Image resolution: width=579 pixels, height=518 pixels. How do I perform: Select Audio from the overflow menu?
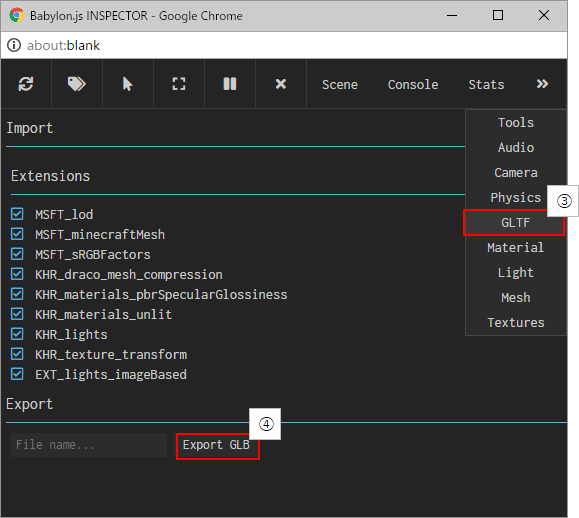[x=516, y=148]
